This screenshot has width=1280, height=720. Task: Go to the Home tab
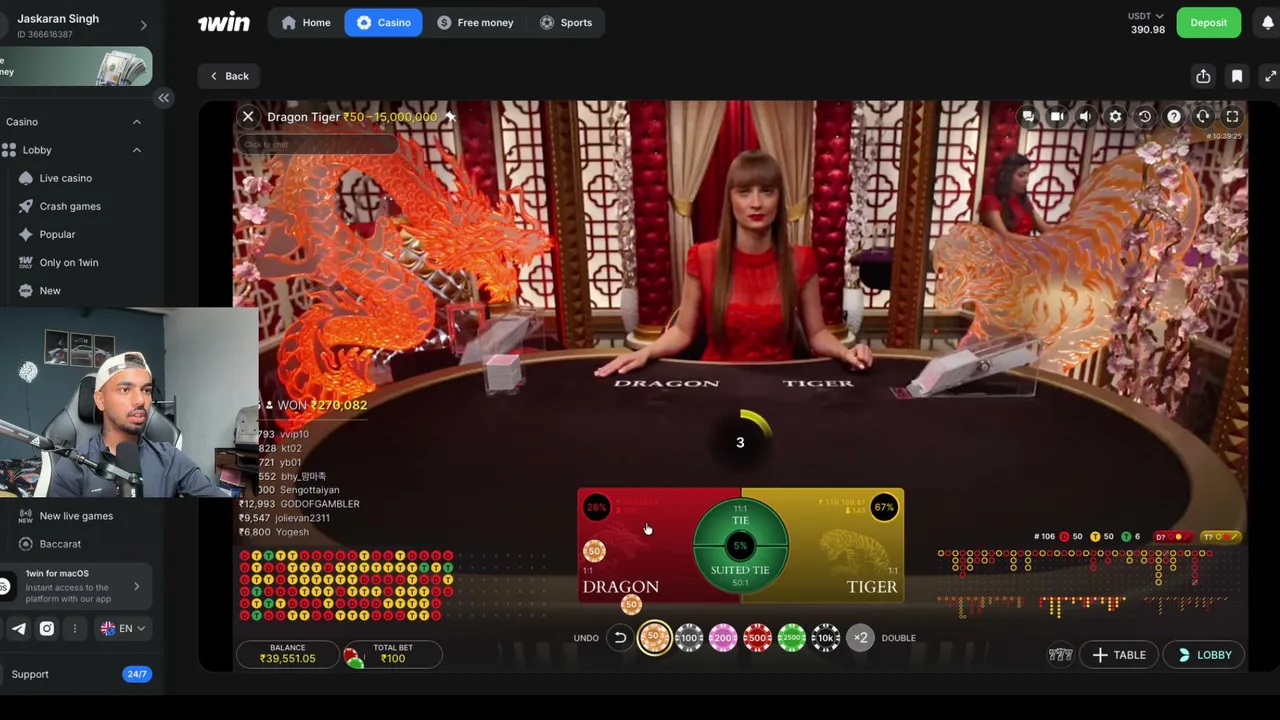306,22
